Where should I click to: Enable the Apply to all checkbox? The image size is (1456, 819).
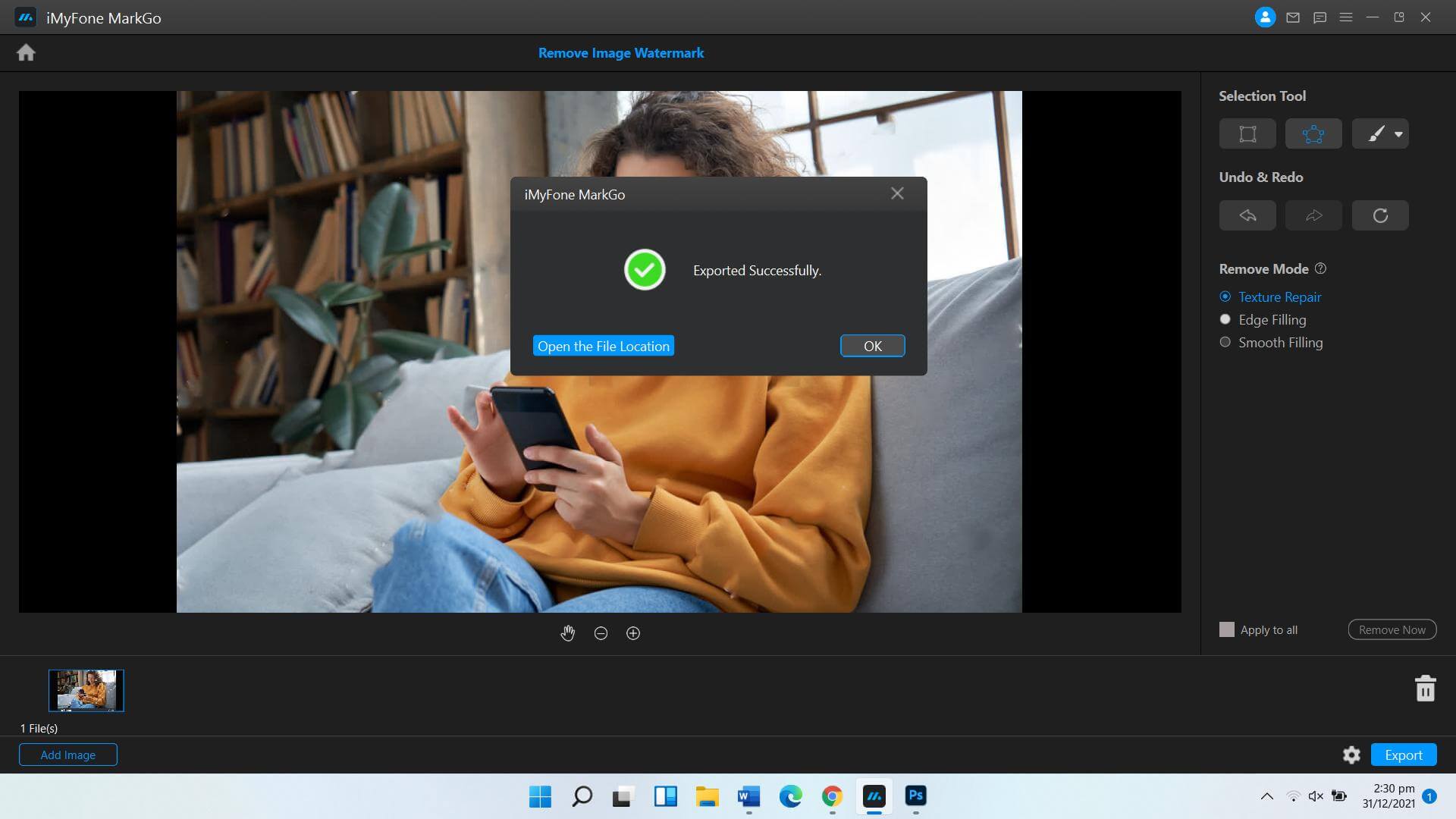[1226, 629]
